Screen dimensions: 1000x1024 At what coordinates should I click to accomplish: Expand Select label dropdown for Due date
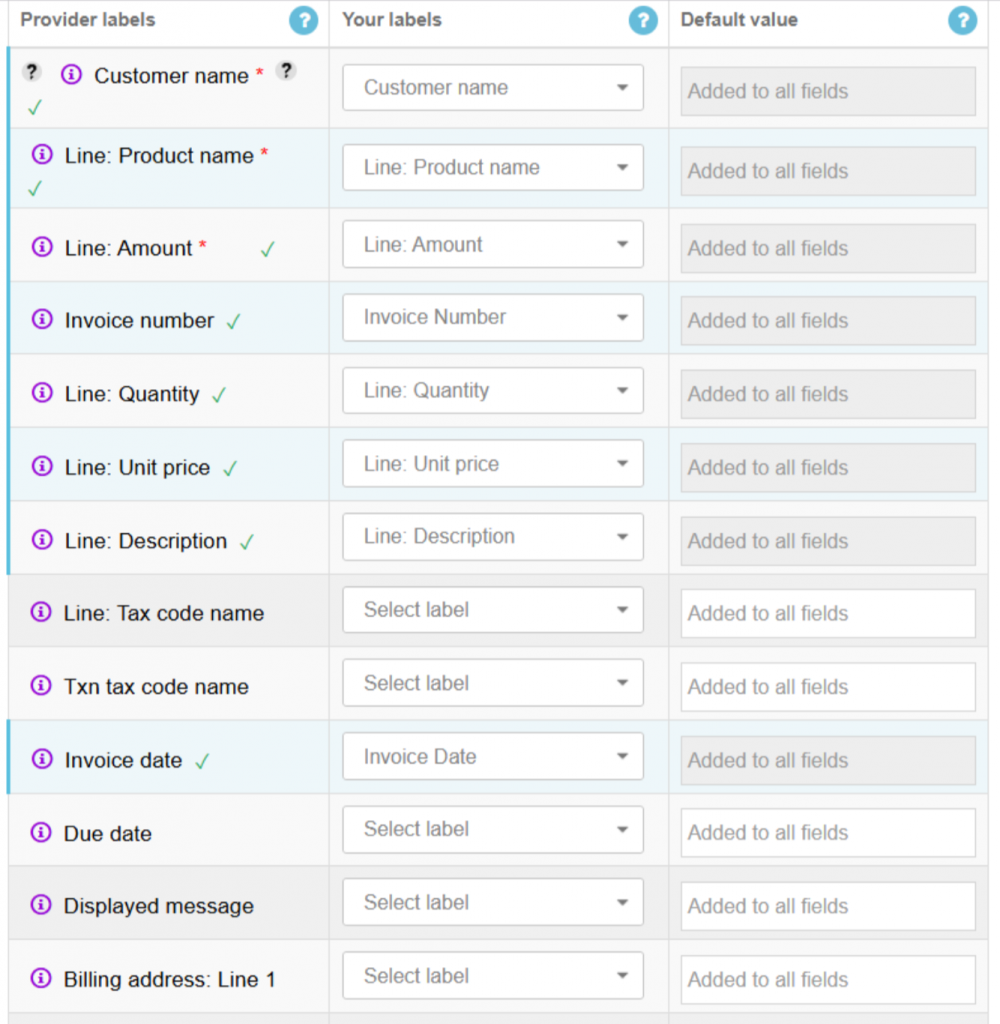[x=493, y=830]
